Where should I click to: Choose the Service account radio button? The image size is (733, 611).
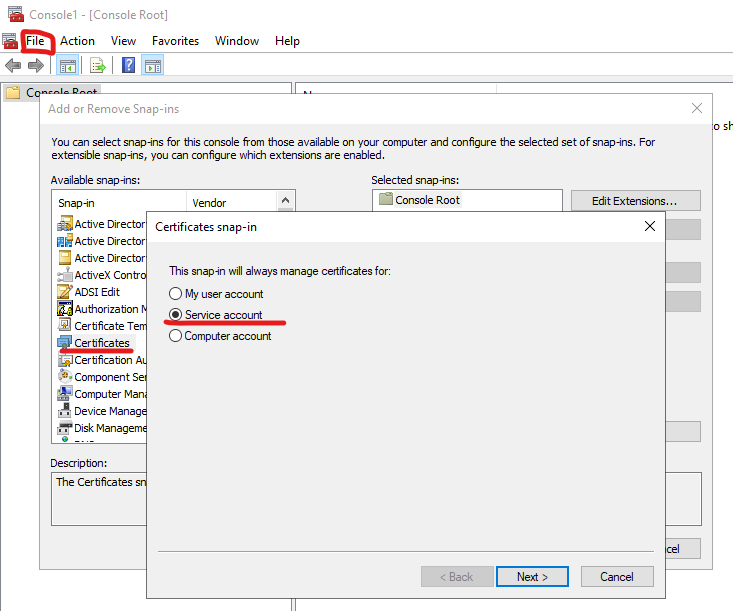[x=176, y=315]
